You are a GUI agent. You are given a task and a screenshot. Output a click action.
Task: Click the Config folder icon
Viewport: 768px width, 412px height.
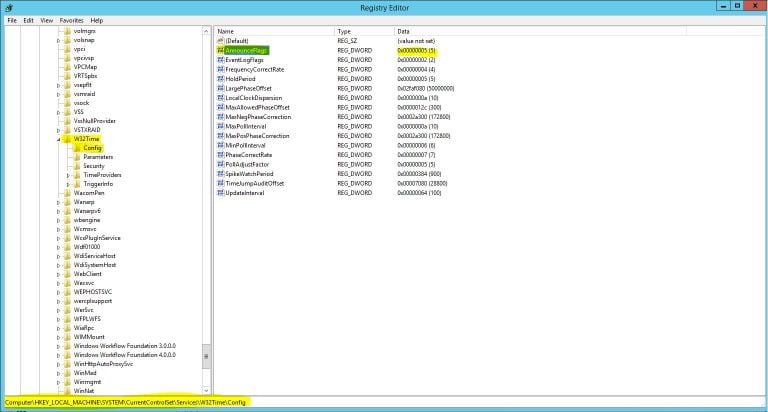(77, 148)
